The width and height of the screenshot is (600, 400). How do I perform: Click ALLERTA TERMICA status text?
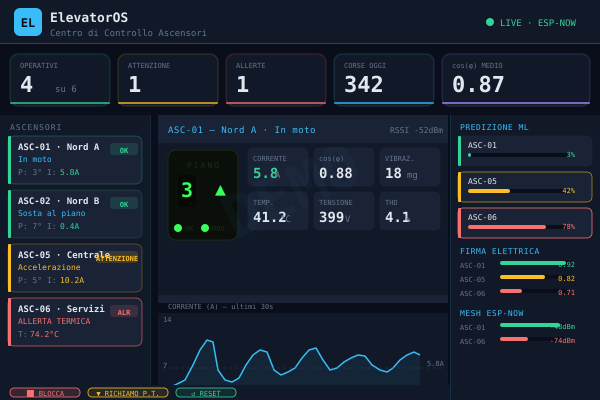point(54,321)
